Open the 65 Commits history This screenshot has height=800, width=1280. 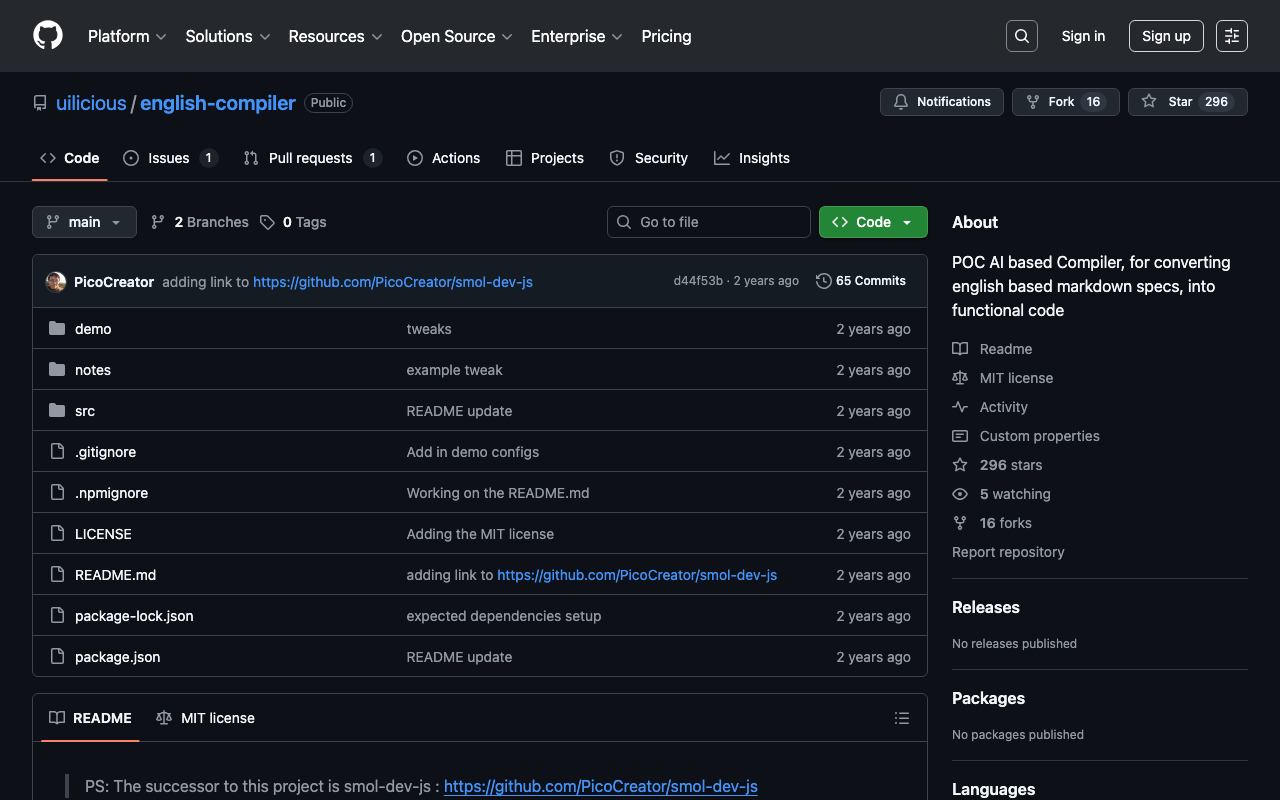[861, 281]
